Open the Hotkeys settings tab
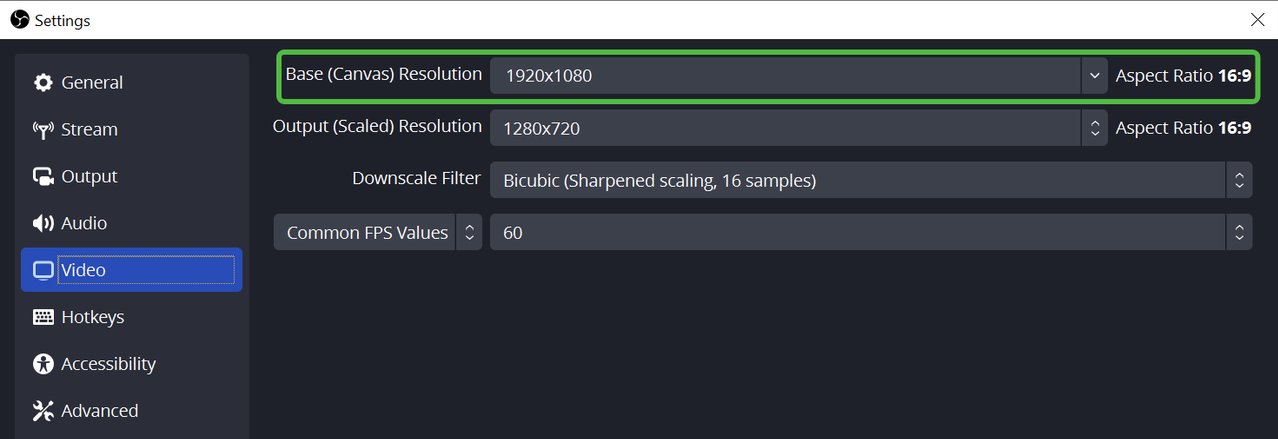 coord(92,317)
